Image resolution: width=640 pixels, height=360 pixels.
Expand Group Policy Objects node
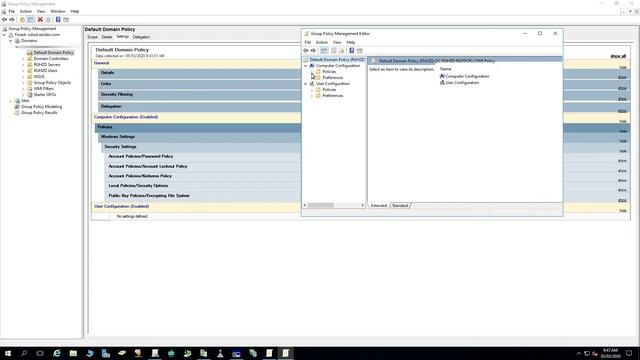[x=23, y=82]
